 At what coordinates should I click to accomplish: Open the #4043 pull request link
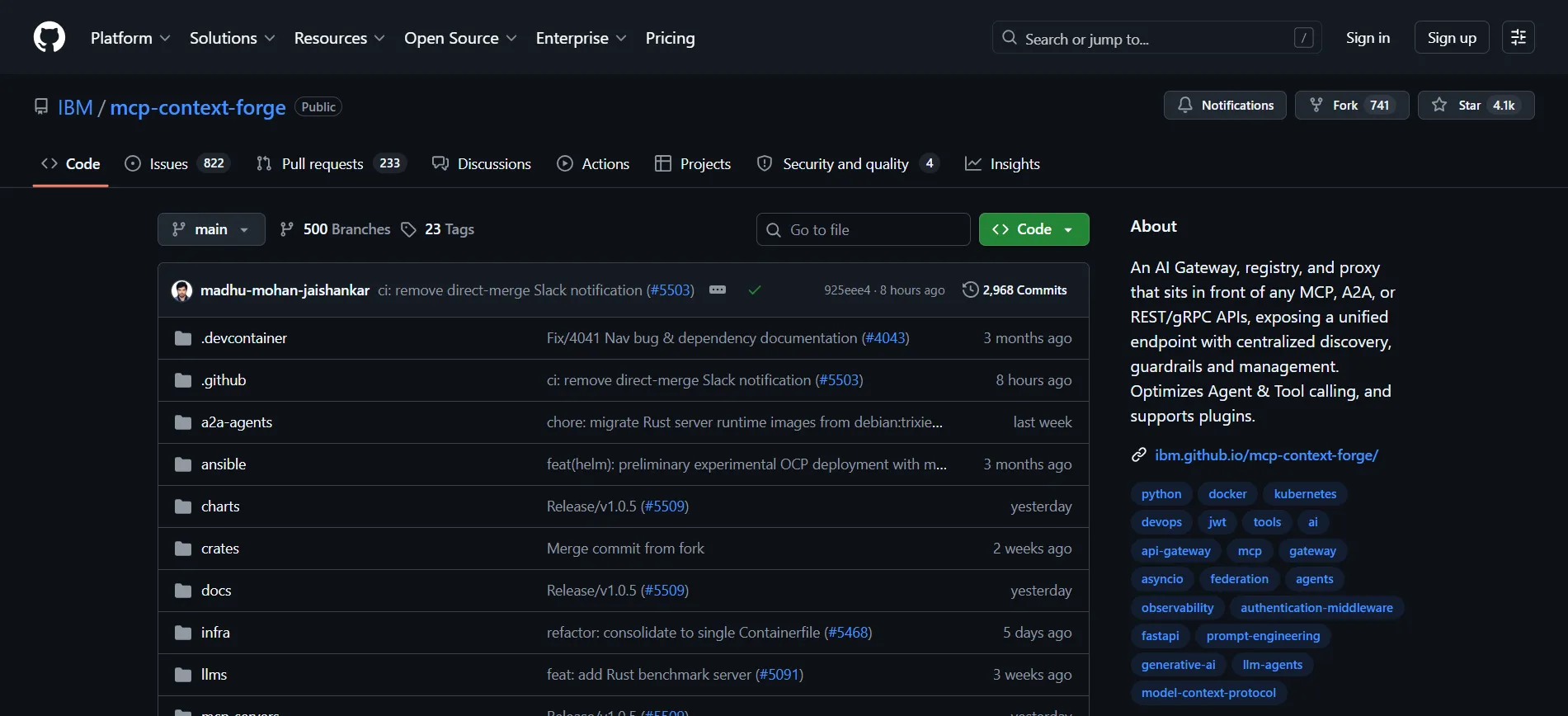pyautogui.click(x=886, y=338)
